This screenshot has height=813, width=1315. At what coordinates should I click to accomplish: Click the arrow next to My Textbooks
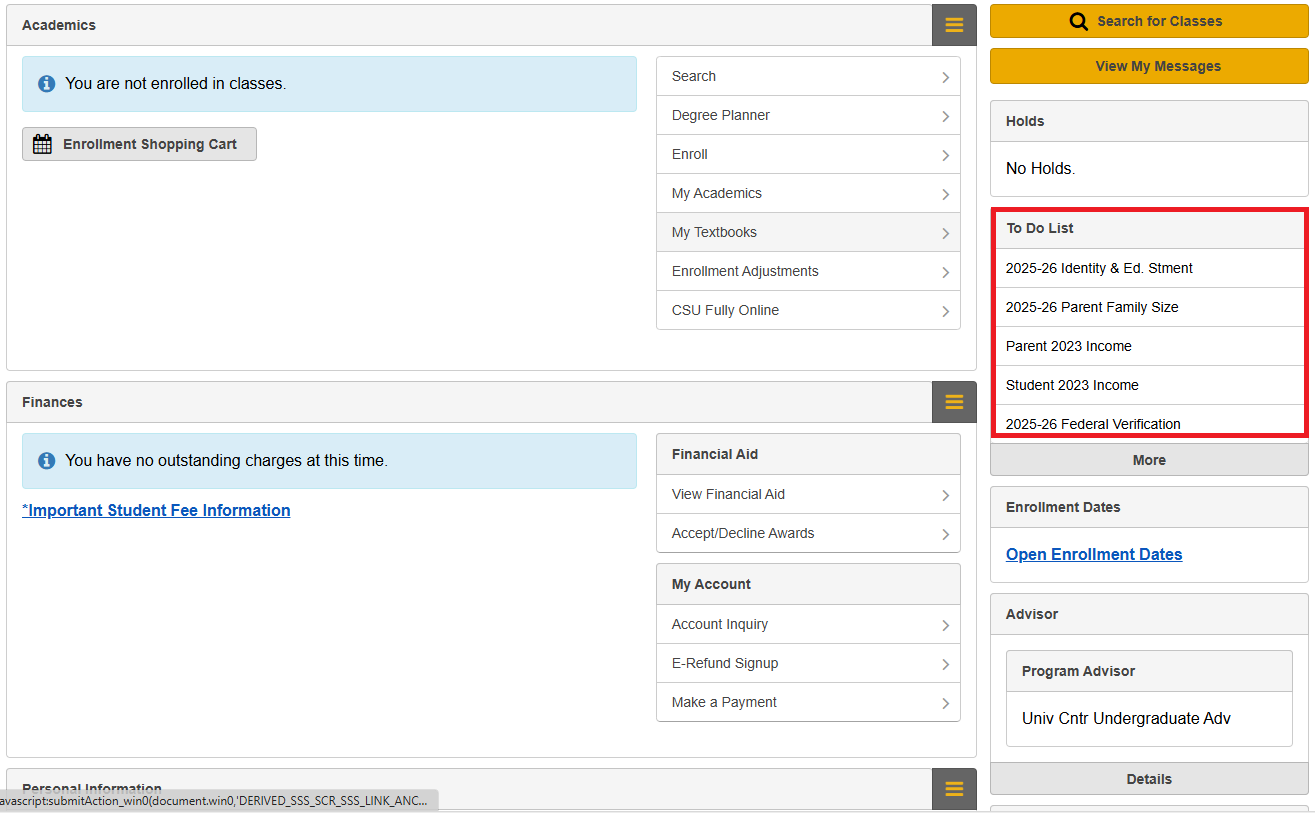pyautogui.click(x=945, y=233)
